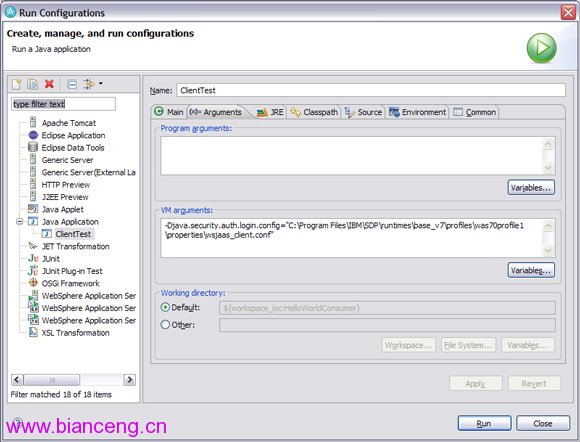Click Program arguments scrollbar up arrow
The height and width of the screenshot is (442, 580).
tap(548, 144)
